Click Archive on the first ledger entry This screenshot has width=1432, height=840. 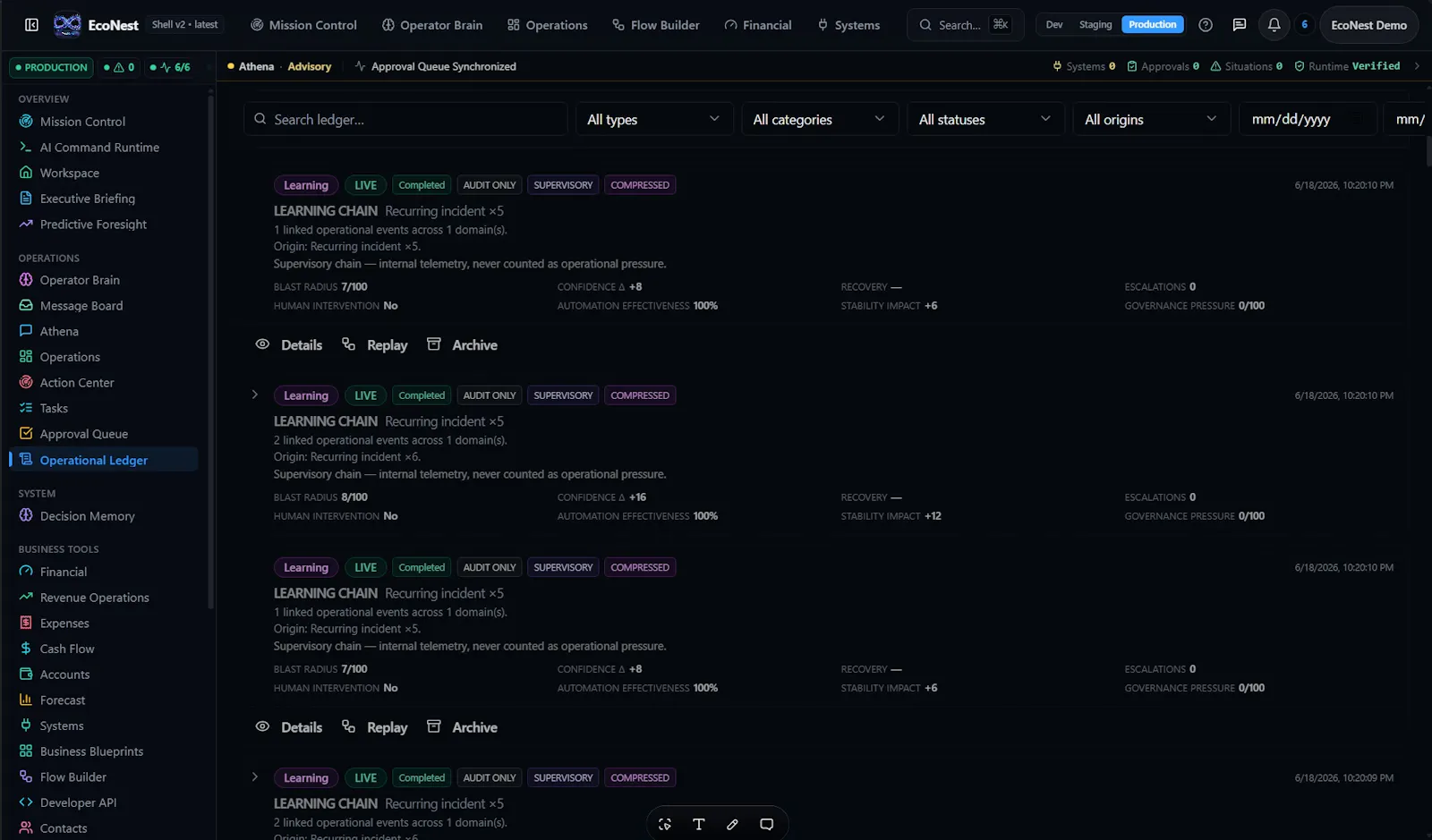(462, 345)
